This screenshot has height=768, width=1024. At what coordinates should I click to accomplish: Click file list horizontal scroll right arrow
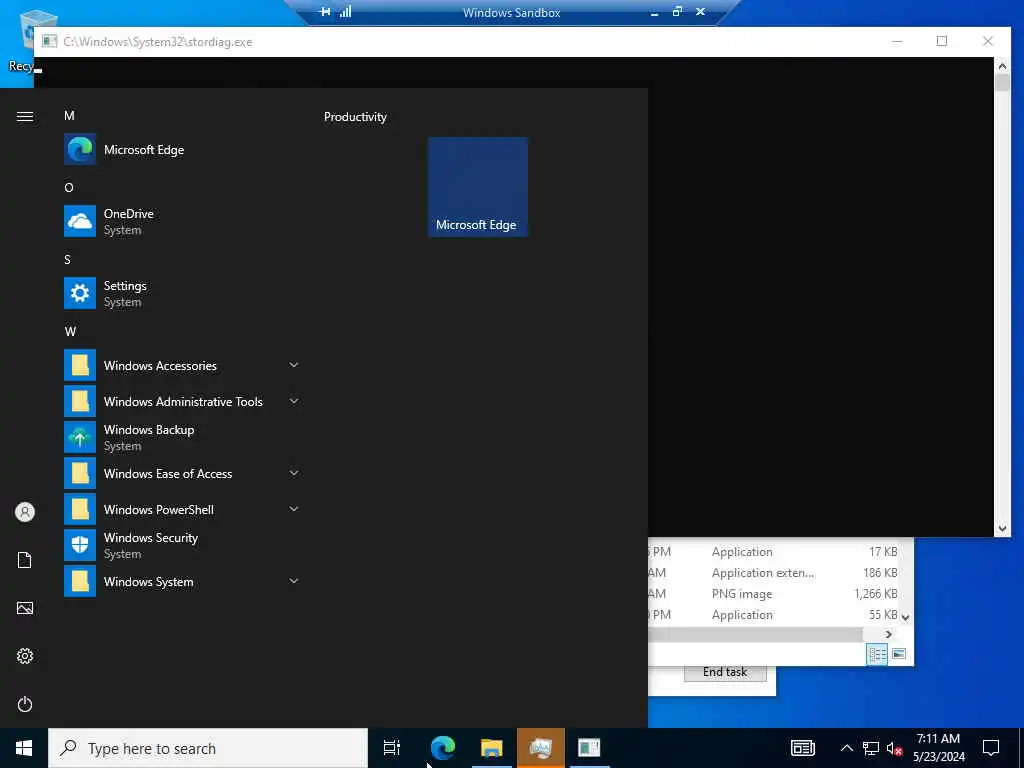click(888, 634)
